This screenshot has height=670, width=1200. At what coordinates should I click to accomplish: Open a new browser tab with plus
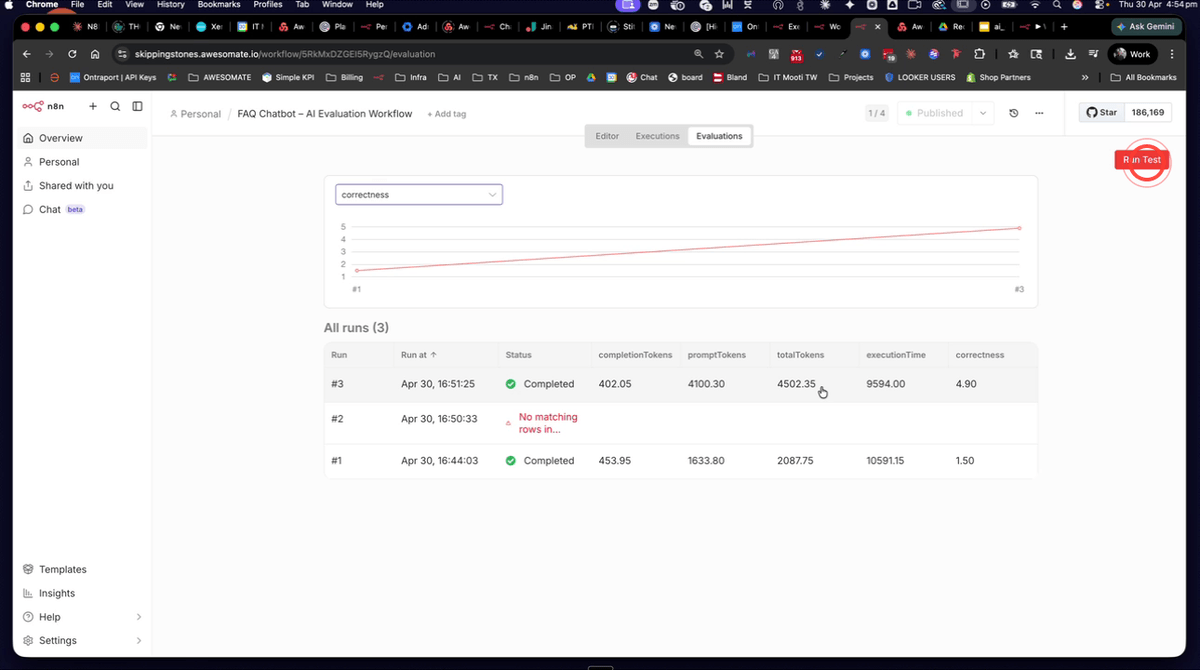coord(1064,26)
